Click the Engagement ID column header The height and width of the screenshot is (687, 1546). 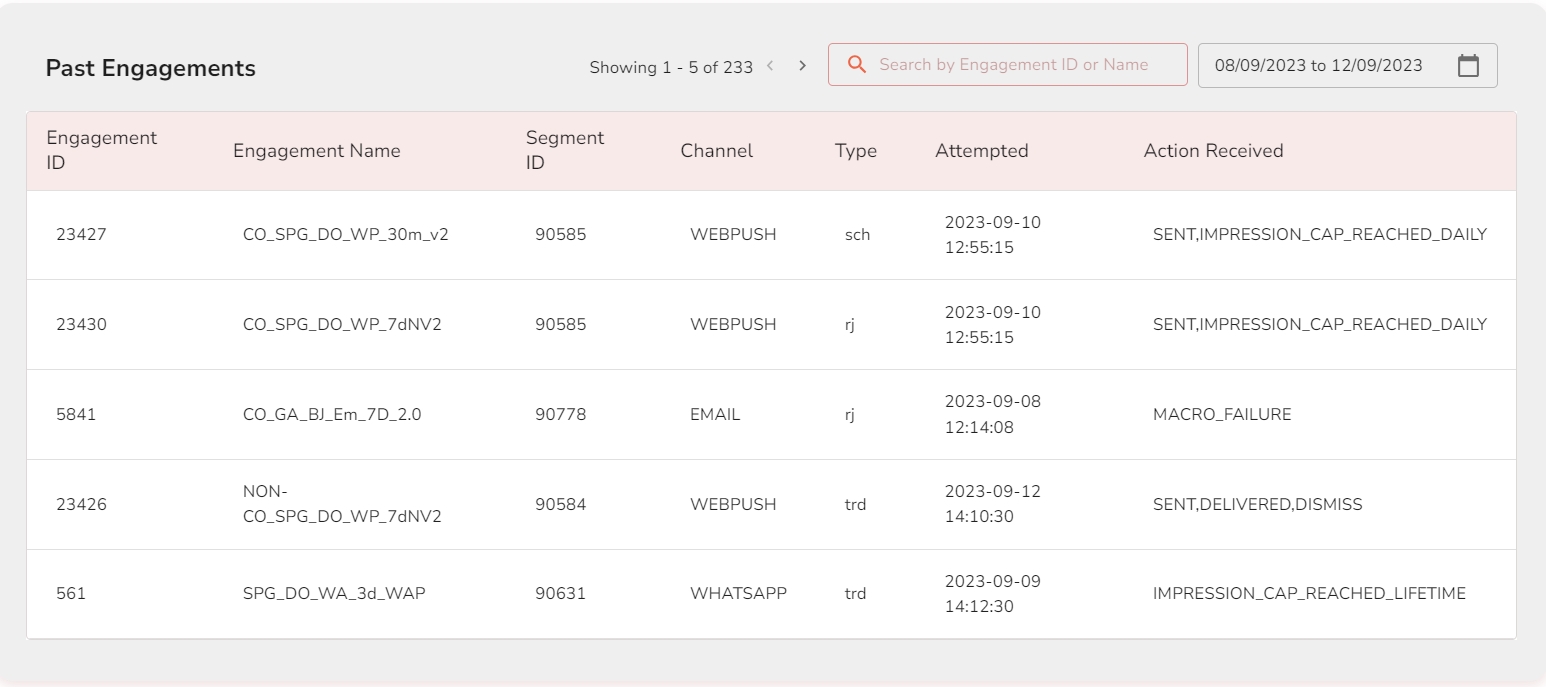click(101, 151)
